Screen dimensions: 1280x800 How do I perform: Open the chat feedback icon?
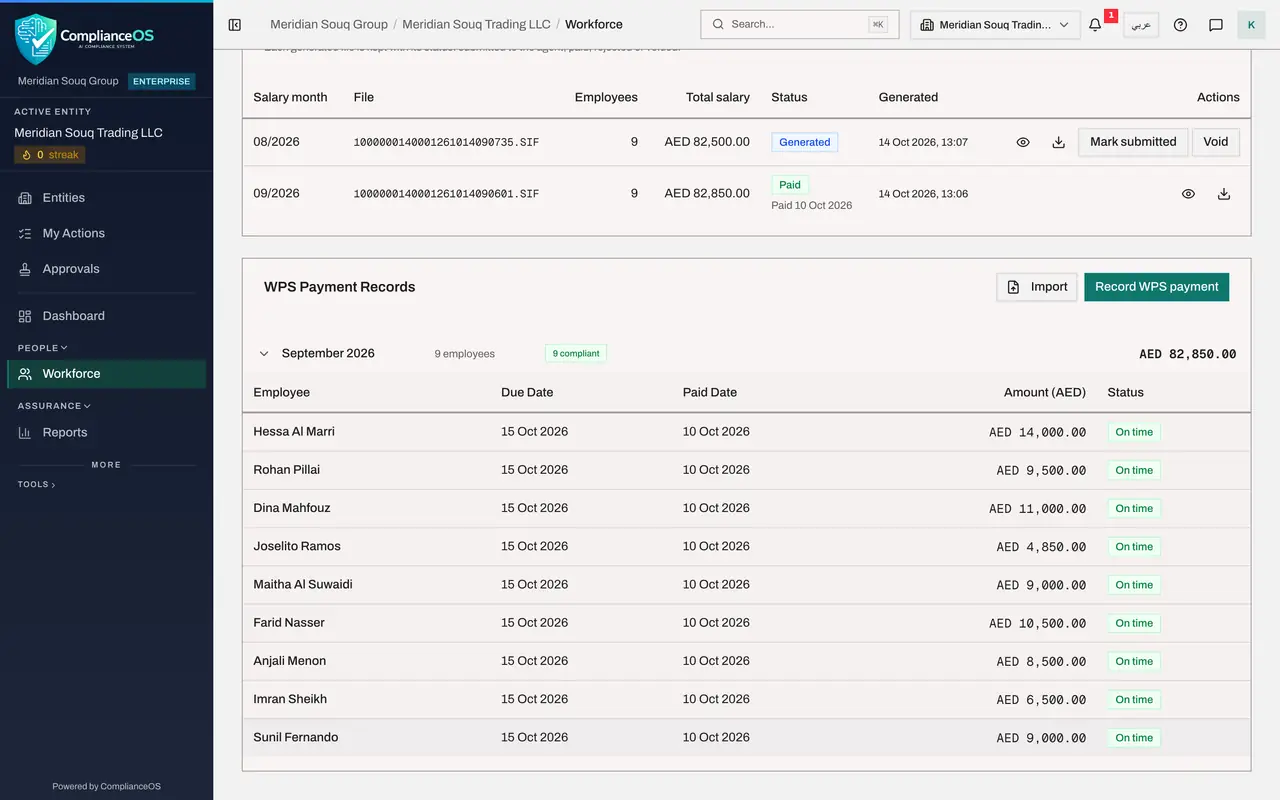tap(1216, 25)
